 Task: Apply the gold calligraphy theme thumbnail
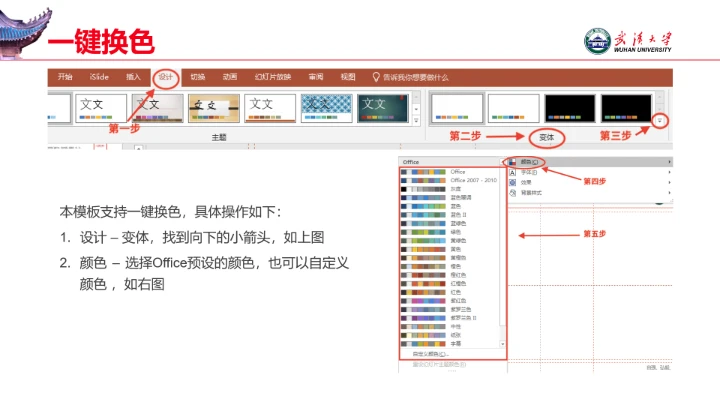pyautogui.click(x=214, y=108)
